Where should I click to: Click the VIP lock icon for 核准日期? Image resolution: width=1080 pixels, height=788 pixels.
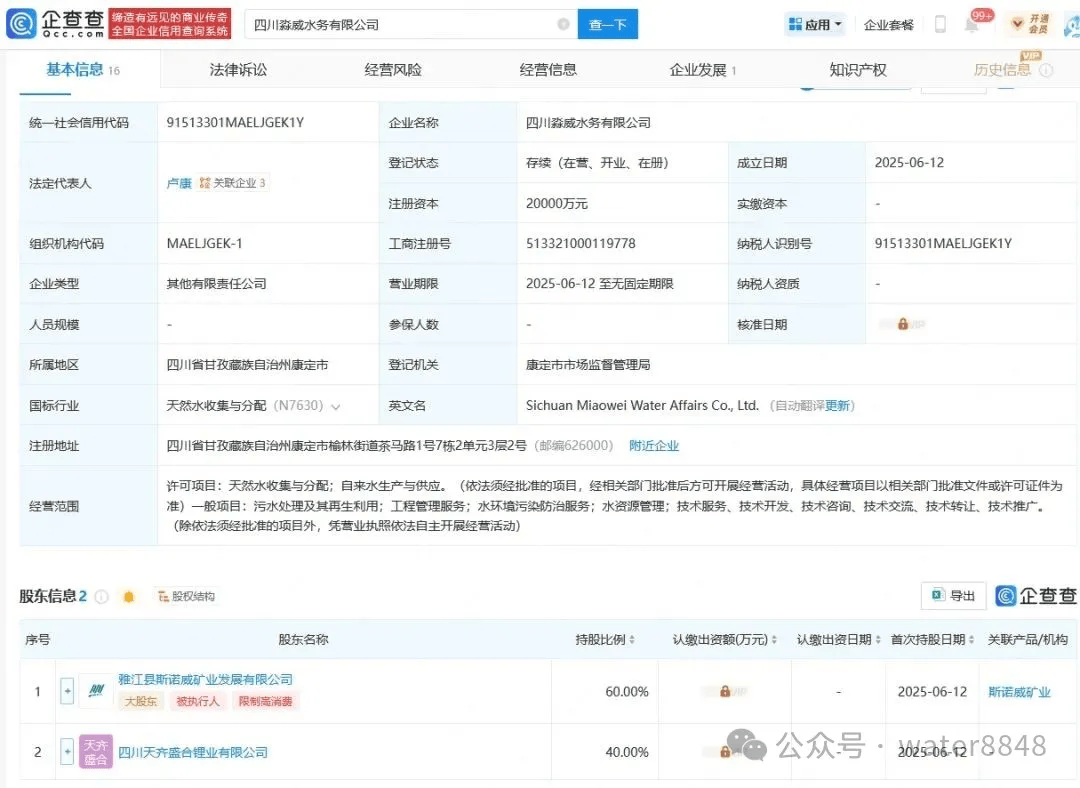(902, 324)
